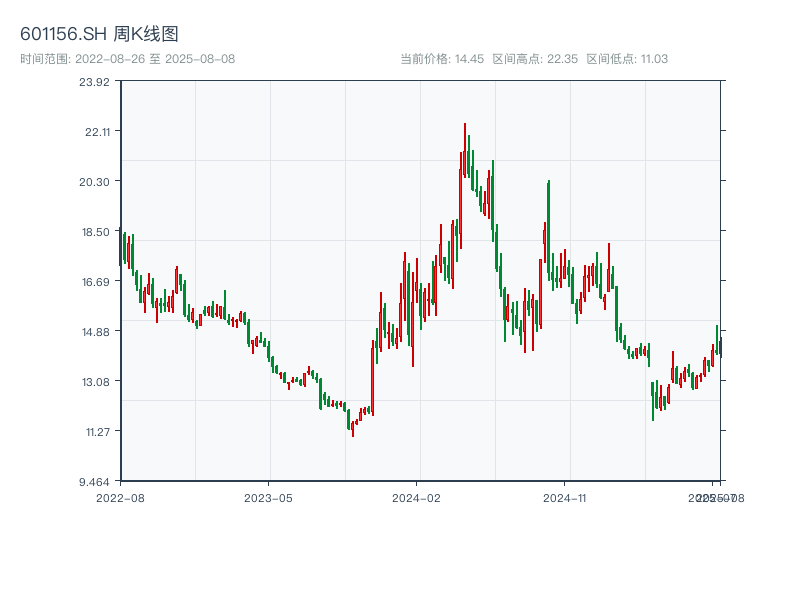Select the time range text '2022-08-26 至 2025-08-08'
Image resolution: width=800 pixels, height=600 pixels.
click(155, 59)
